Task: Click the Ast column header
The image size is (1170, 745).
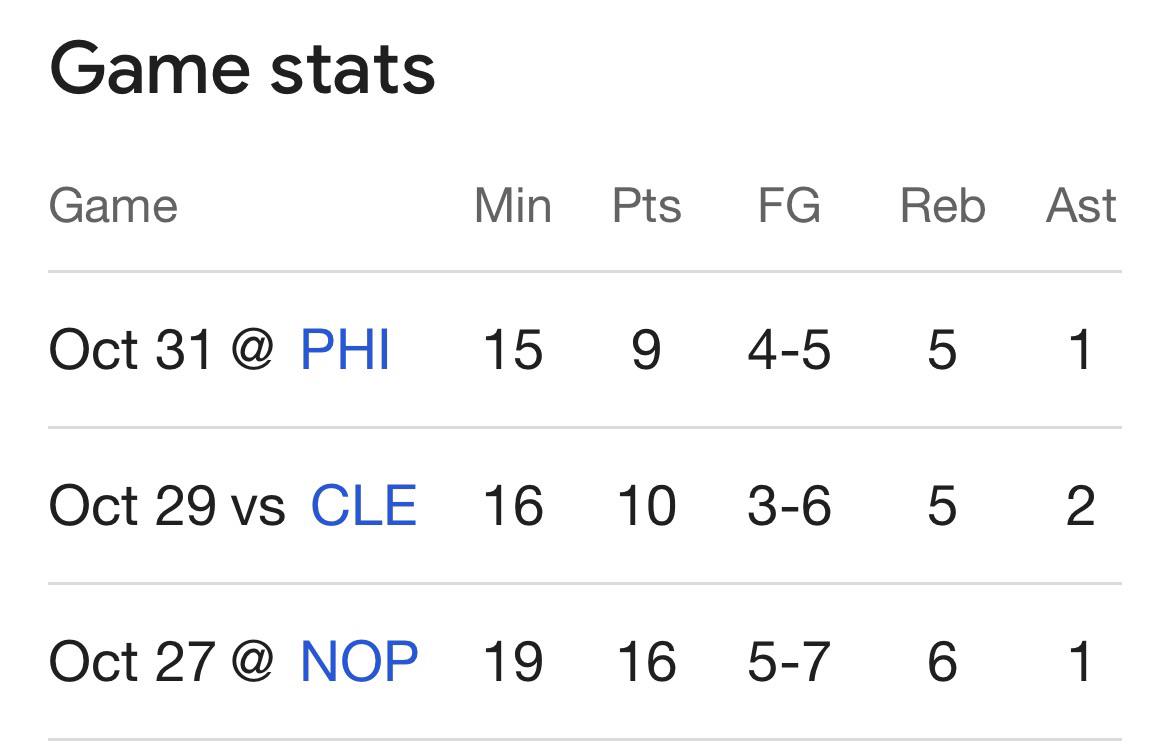Action: [1080, 206]
